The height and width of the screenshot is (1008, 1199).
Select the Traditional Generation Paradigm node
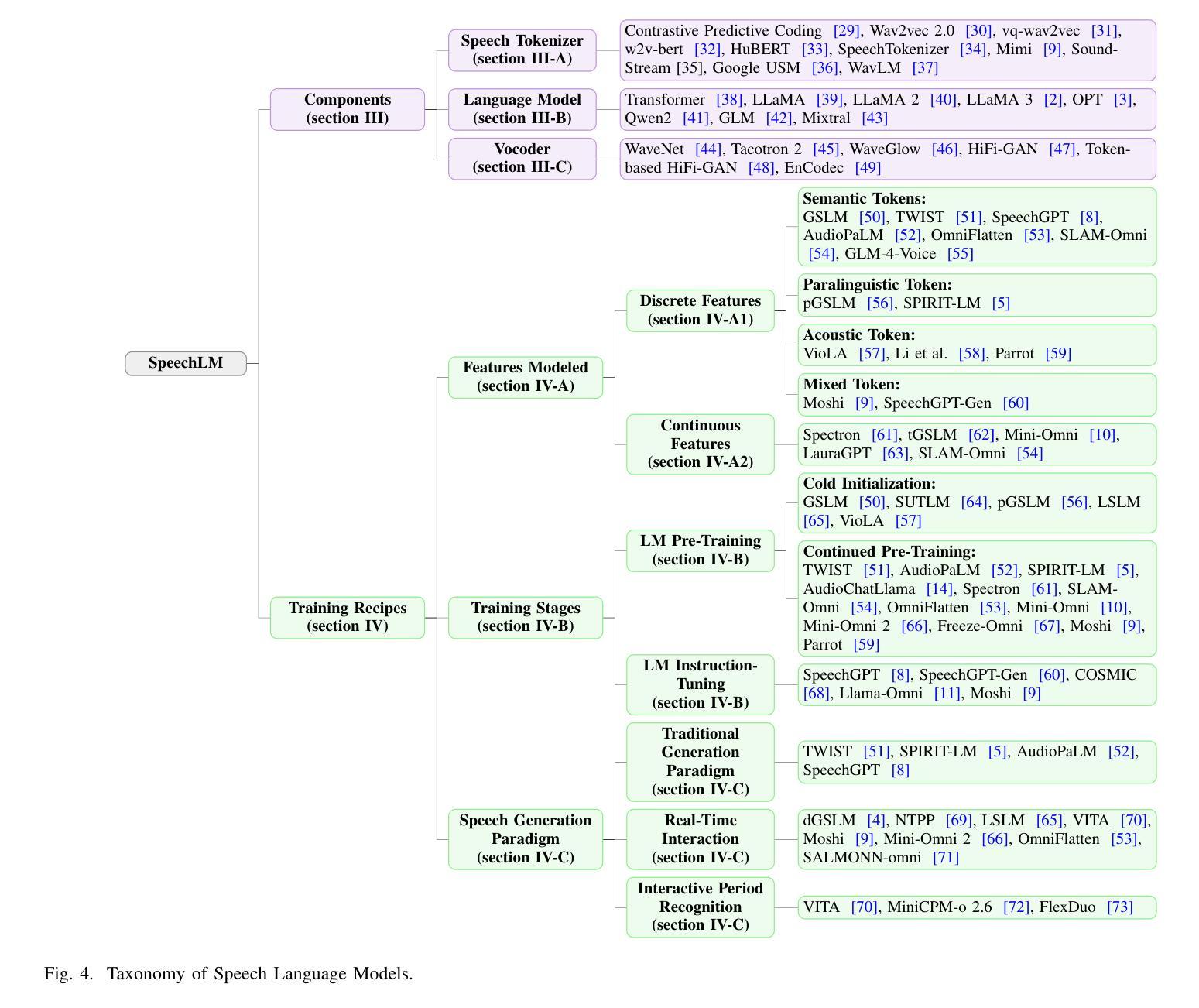701,762
